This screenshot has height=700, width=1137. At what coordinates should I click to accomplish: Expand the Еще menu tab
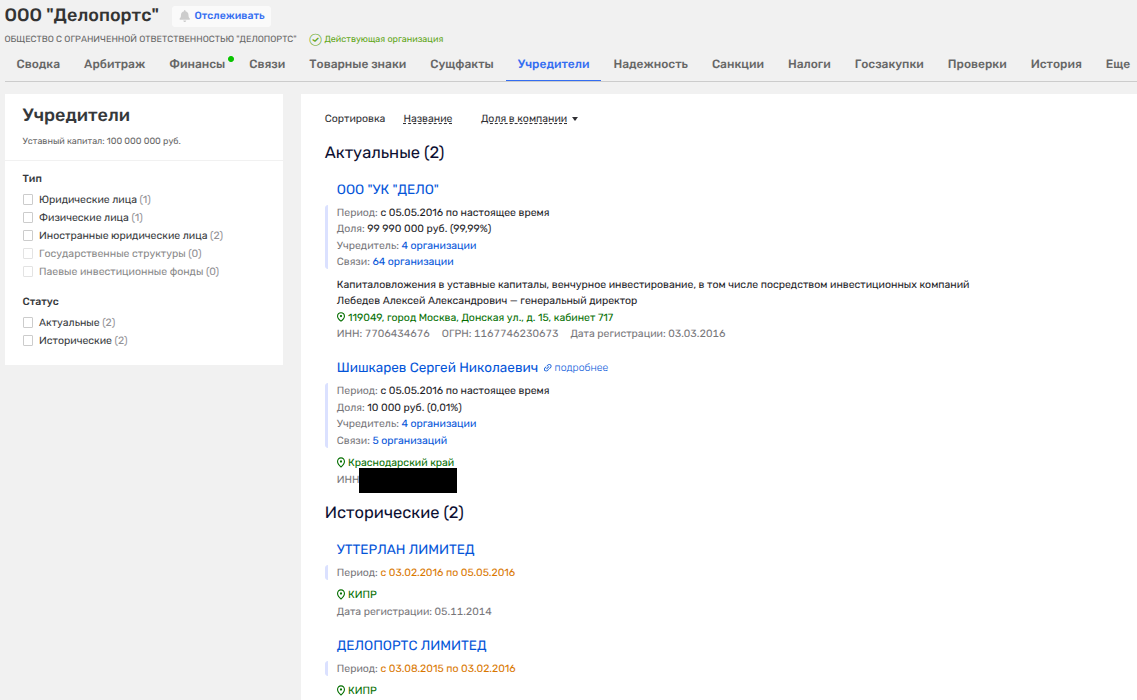[x=1117, y=64]
